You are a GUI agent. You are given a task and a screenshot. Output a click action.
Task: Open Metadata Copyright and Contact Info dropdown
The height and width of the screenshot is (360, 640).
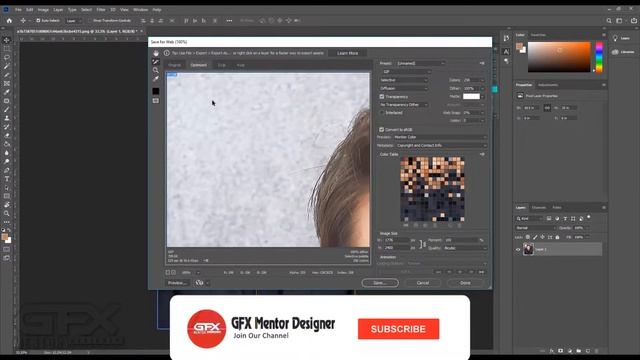coord(441,145)
